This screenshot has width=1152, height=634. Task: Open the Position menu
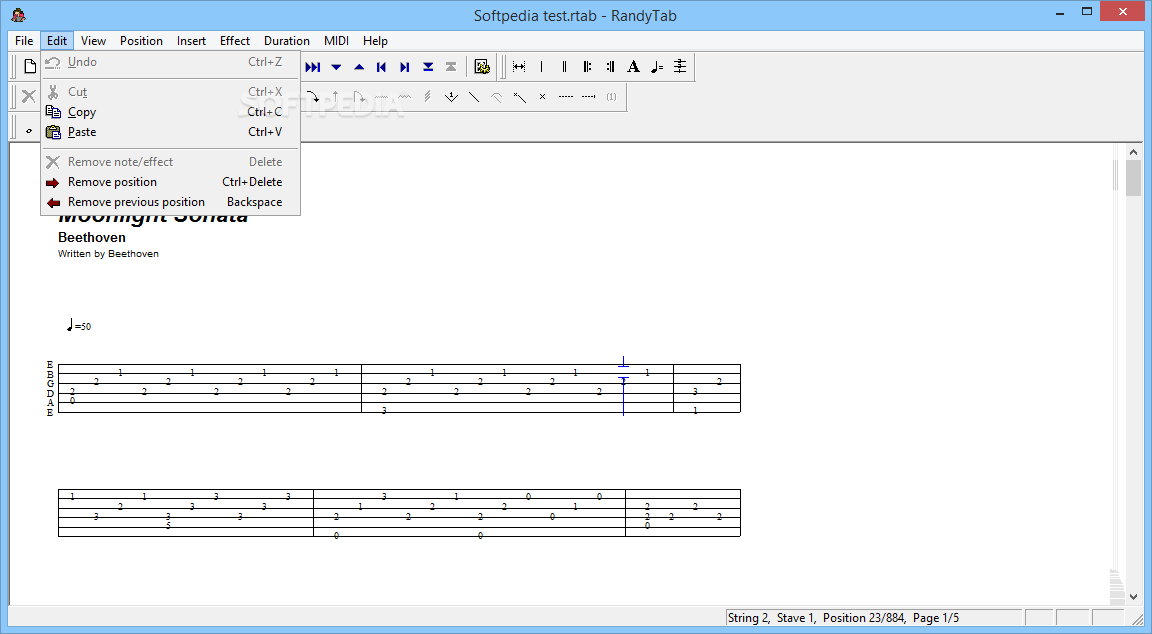tap(141, 40)
